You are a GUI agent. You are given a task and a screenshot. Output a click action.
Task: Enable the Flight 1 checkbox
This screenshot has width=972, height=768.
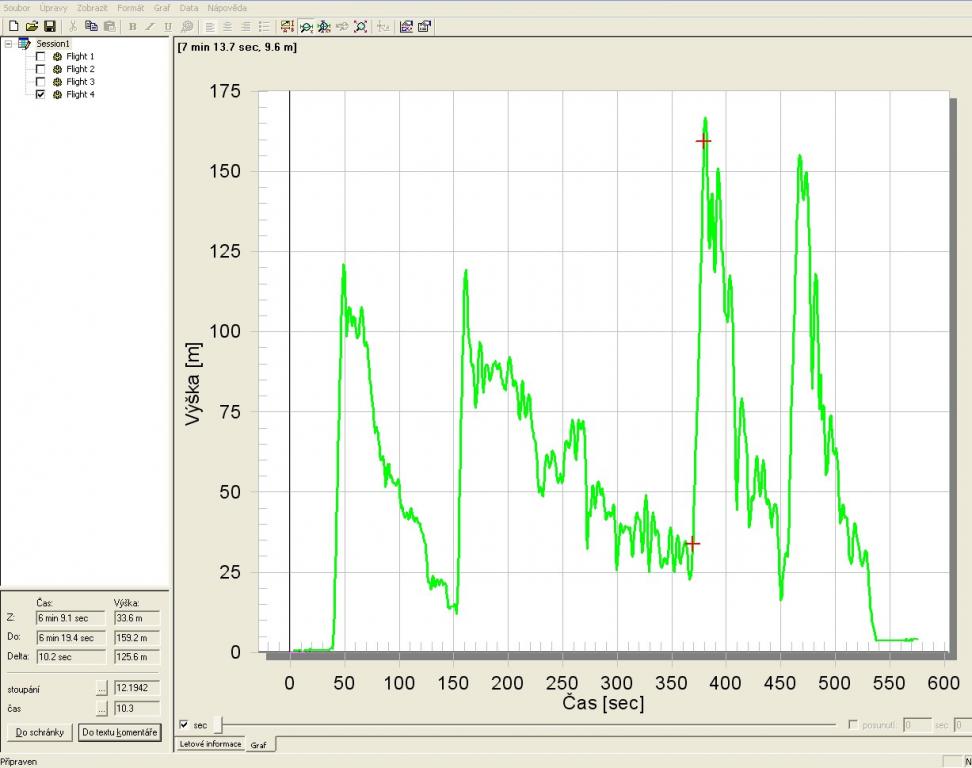point(40,57)
